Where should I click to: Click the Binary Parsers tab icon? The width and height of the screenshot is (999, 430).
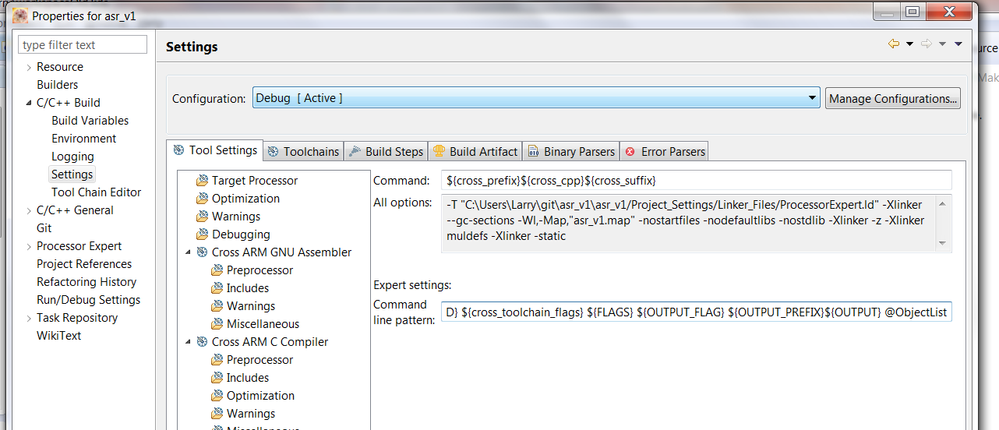[x=533, y=152]
